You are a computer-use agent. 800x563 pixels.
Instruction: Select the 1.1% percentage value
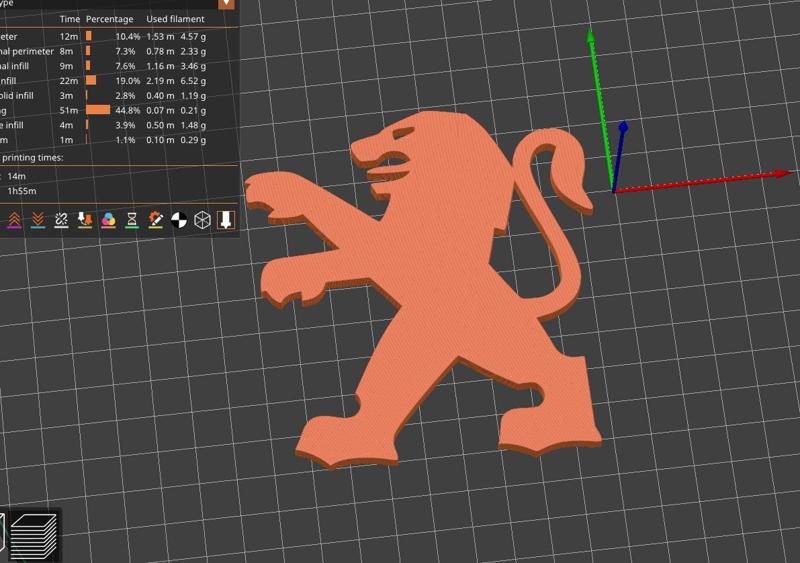click(x=125, y=140)
